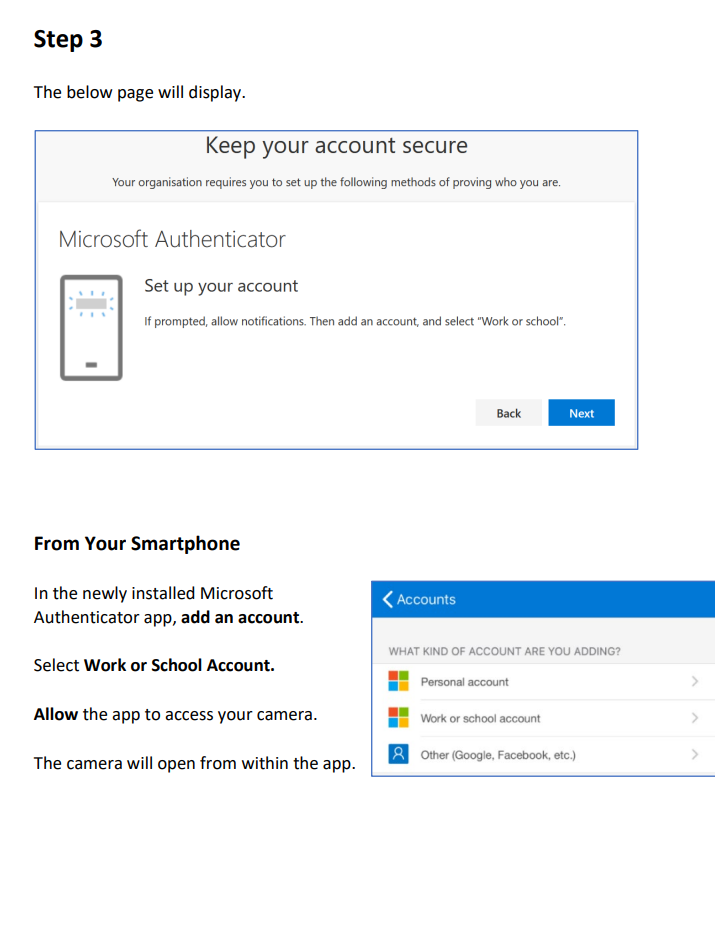Open the chevron on Personal account row

[695, 681]
